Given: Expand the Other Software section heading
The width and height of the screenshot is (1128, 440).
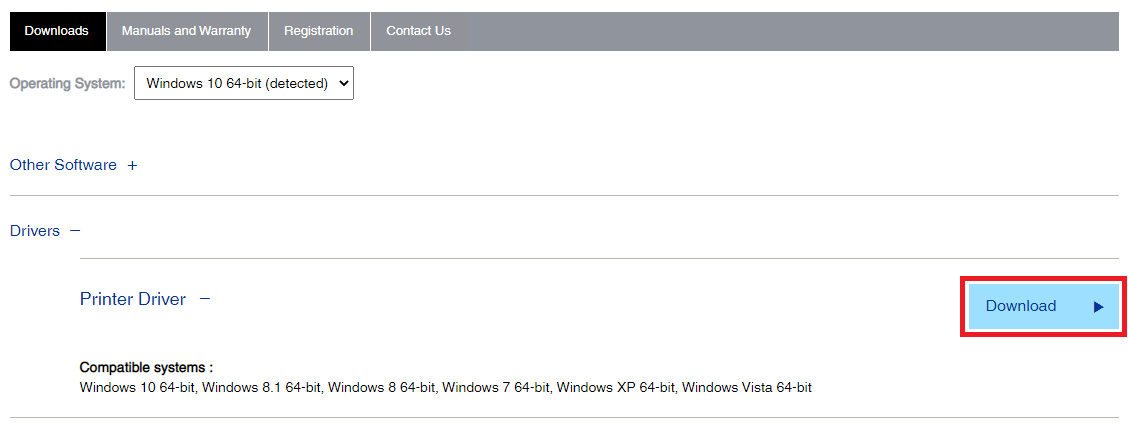Looking at the screenshot, I should (63, 165).
